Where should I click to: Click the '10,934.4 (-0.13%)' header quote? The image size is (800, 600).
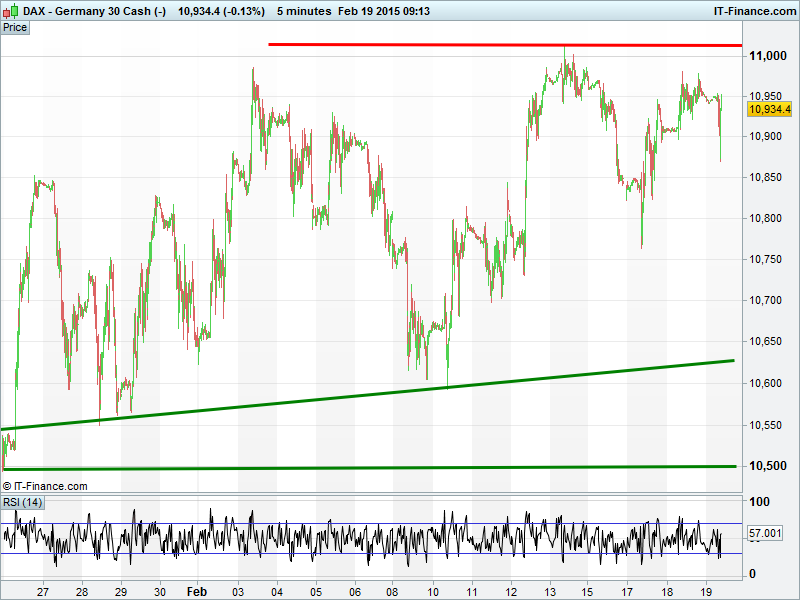(221, 11)
